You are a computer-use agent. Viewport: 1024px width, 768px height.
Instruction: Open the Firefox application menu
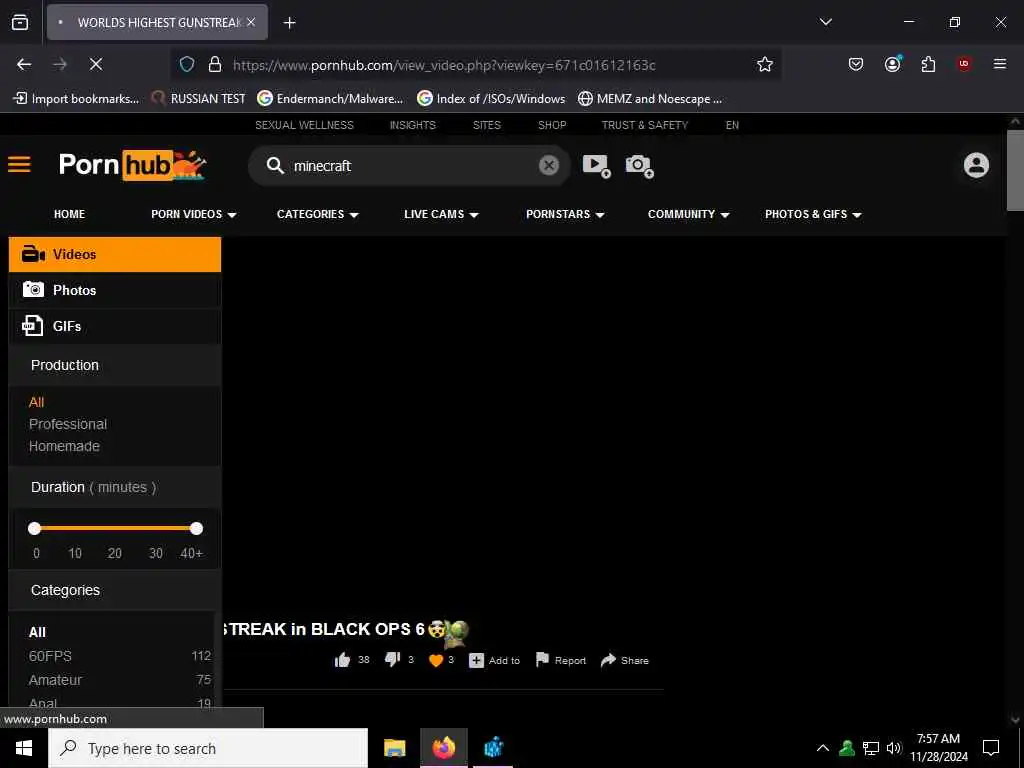coord(1000,63)
